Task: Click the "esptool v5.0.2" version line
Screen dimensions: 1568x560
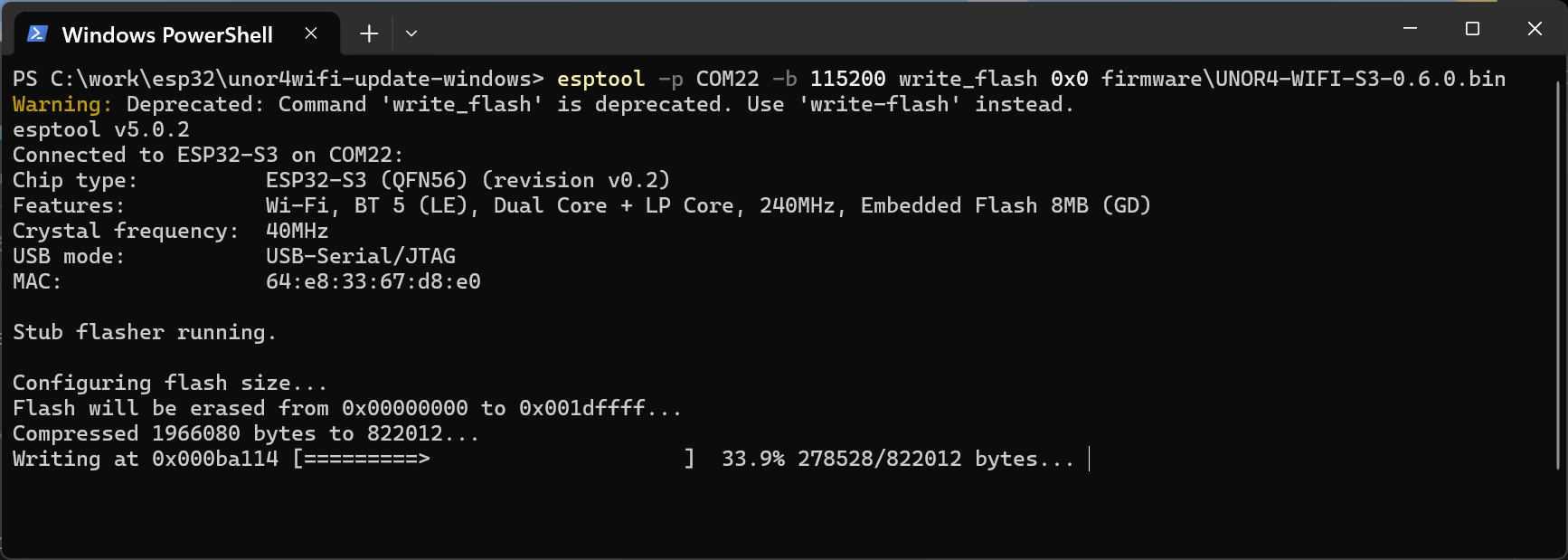Action: coord(100,130)
